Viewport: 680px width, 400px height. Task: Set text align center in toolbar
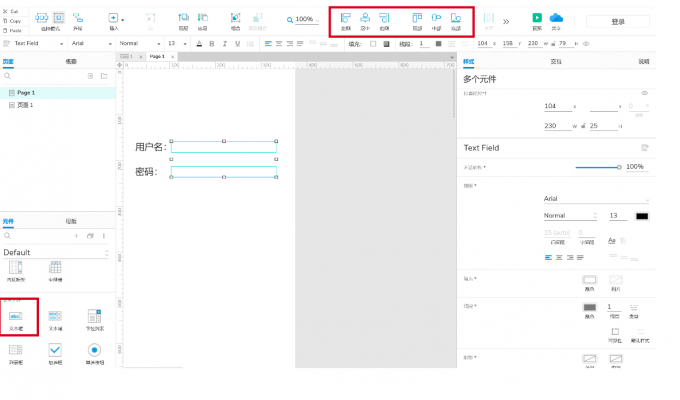coord(279,43)
